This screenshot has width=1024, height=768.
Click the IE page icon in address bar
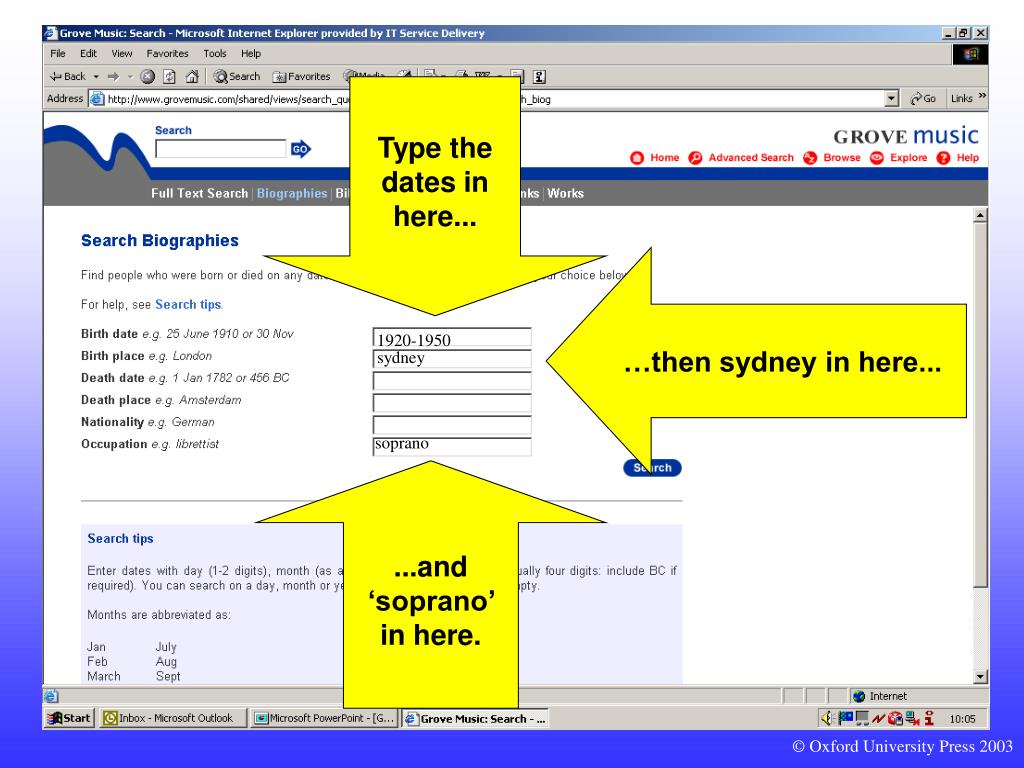(97, 99)
